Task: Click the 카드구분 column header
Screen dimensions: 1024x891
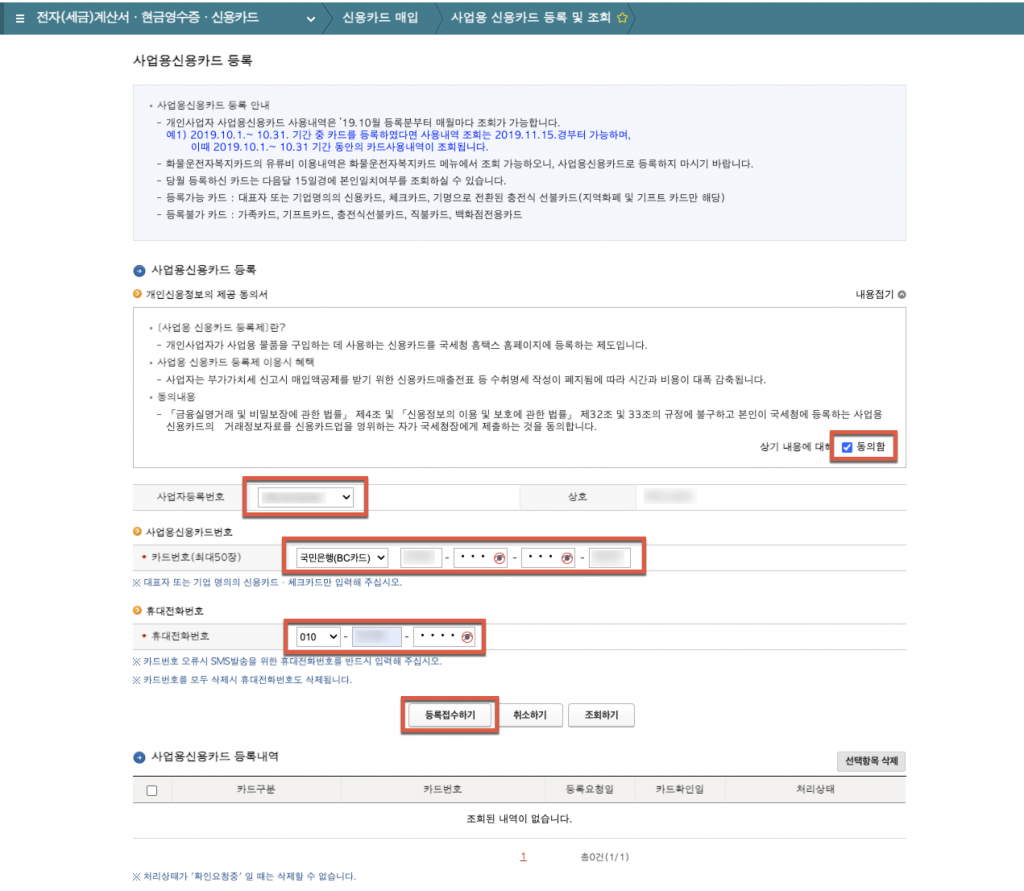Action: coord(256,789)
